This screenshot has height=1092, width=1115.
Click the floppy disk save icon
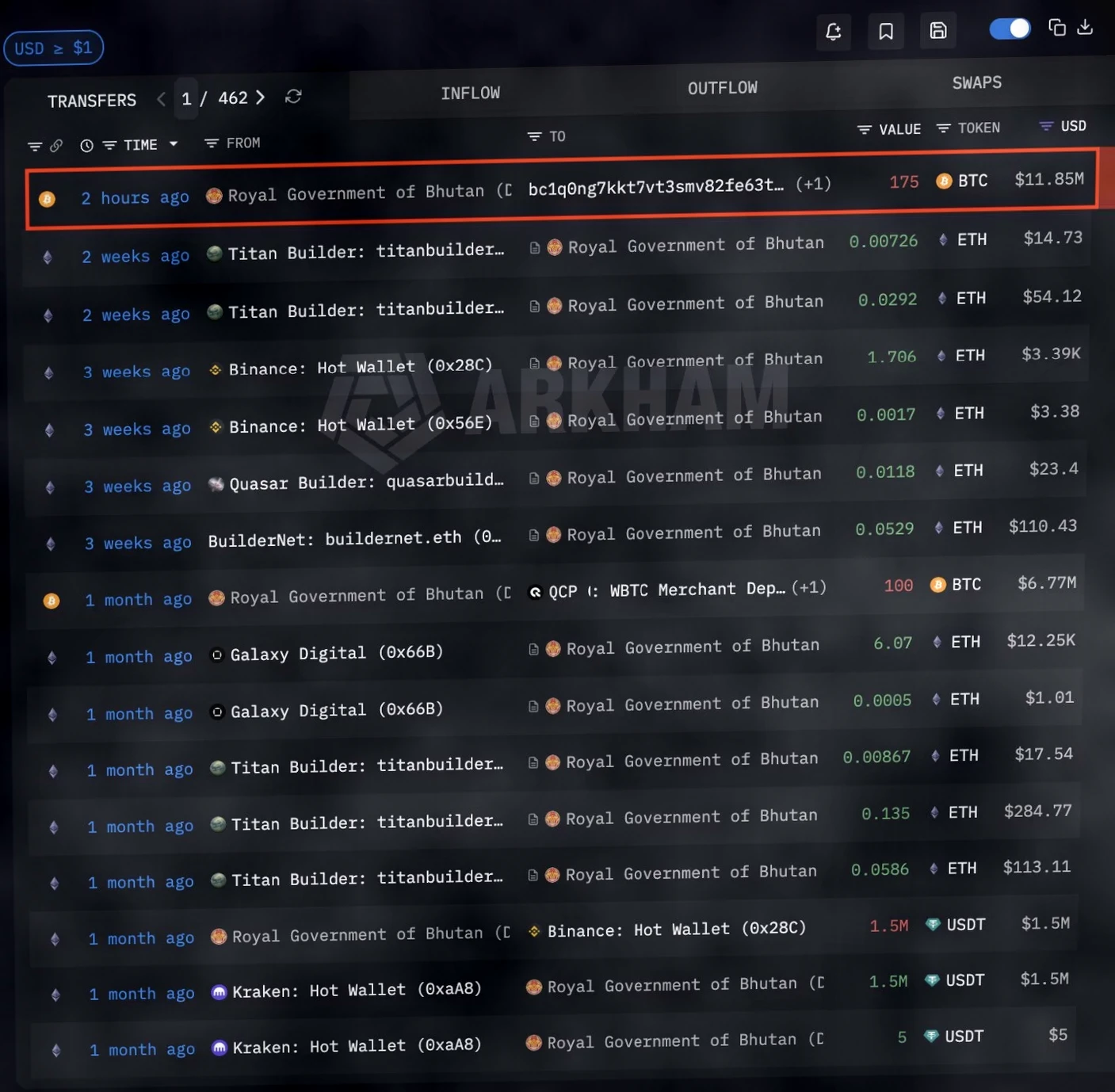click(x=938, y=31)
